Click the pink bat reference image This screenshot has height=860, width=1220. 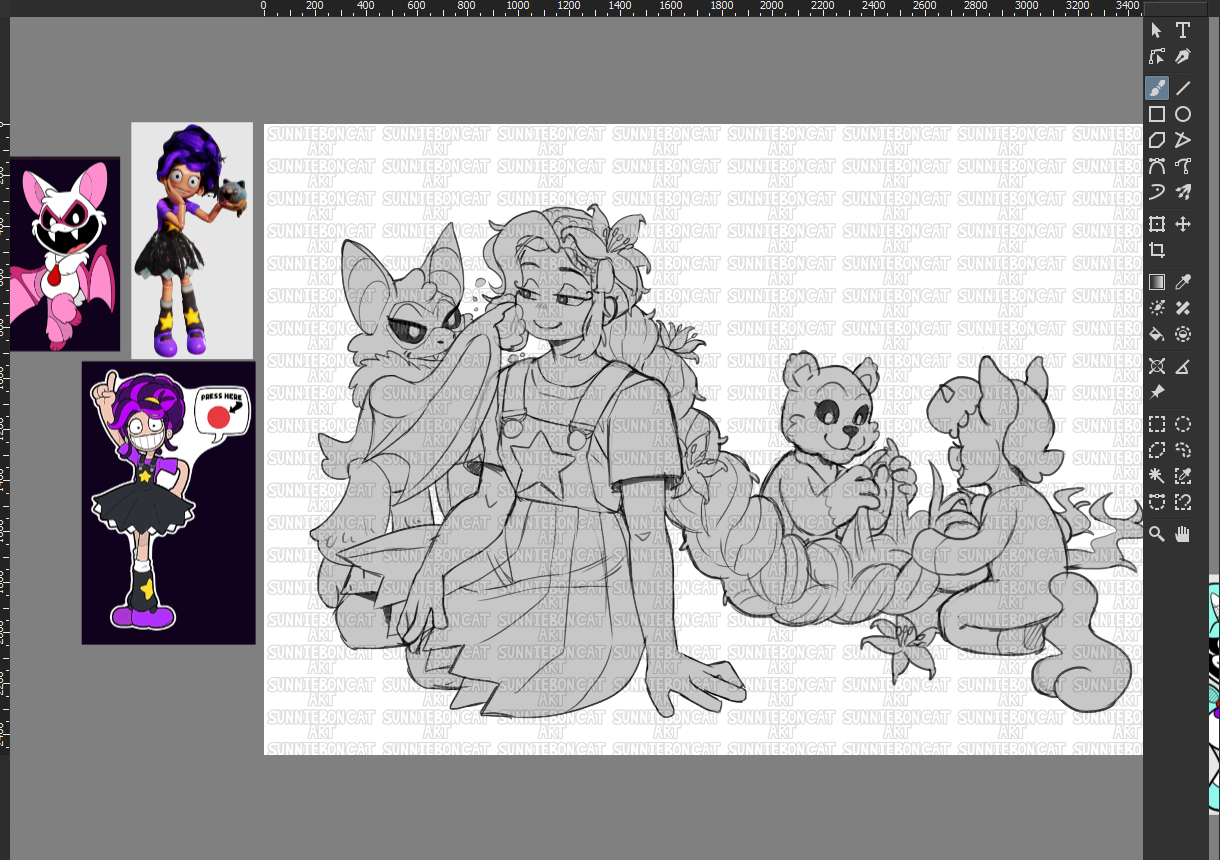tap(65, 254)
